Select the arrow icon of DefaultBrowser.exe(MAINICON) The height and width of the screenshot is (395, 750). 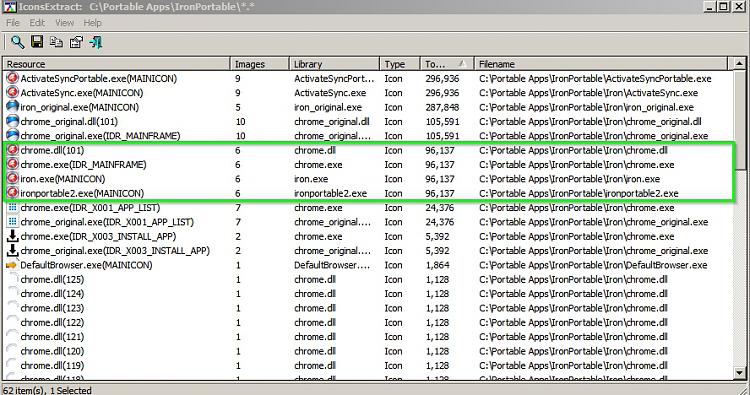(x=11, y=264)
